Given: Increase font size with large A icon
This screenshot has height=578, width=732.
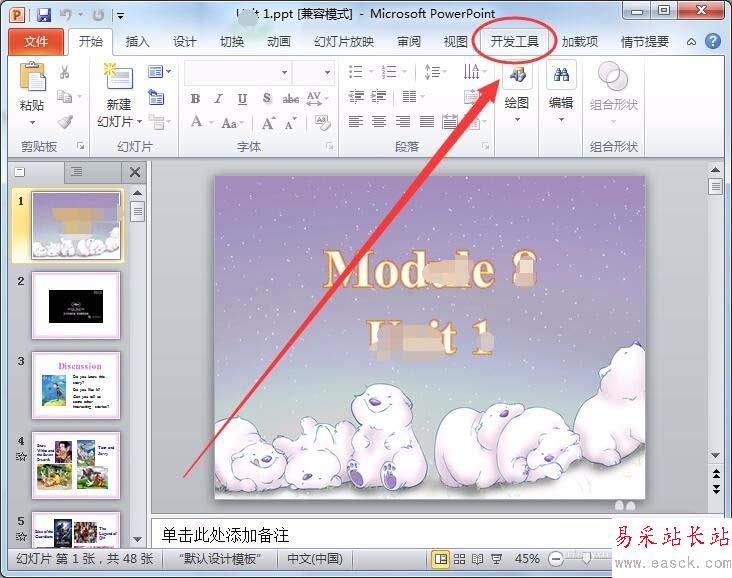Looking at the screenshot, I should coord(268,123).
